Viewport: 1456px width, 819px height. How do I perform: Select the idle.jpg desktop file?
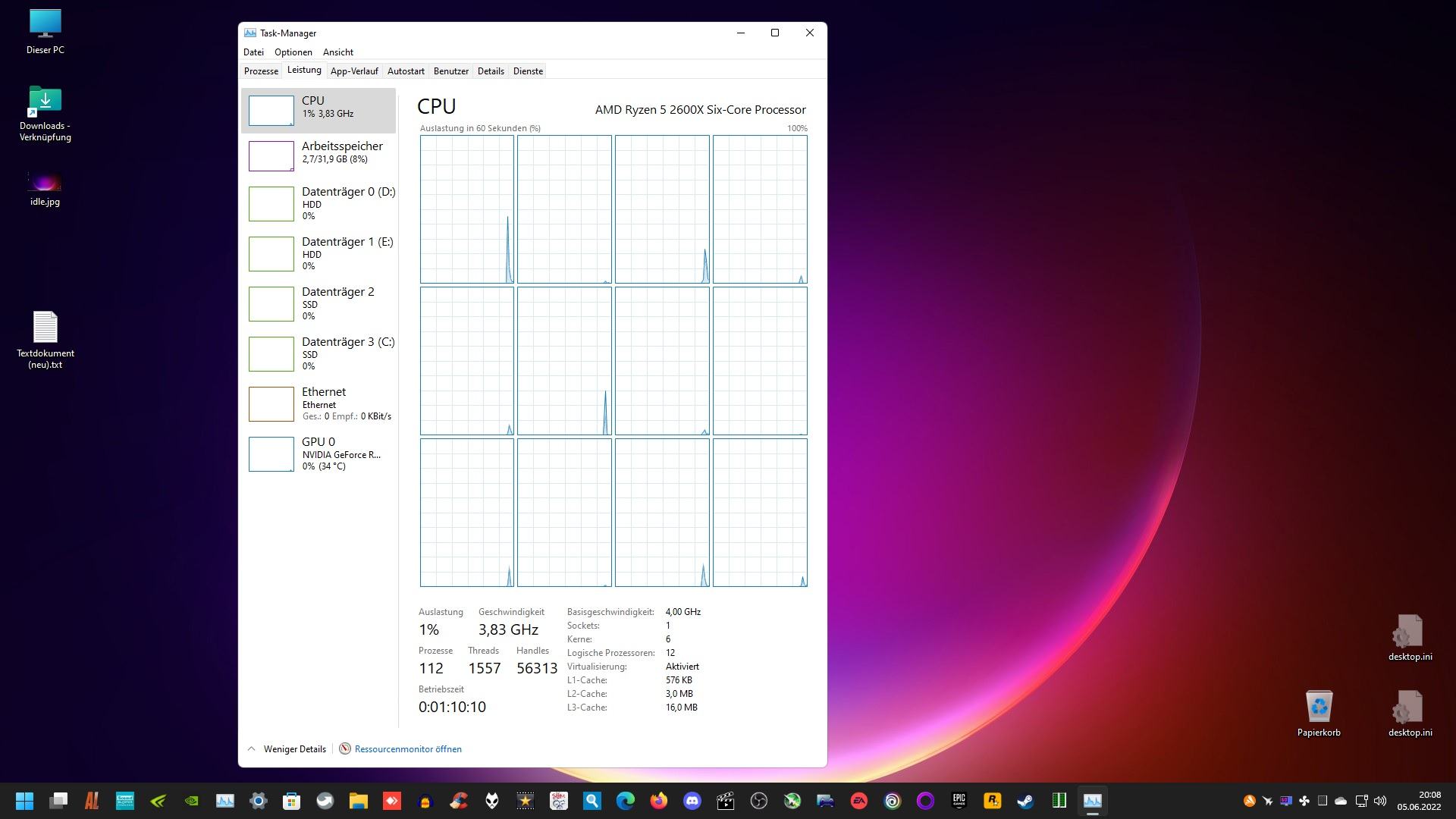tap(45, 188)
